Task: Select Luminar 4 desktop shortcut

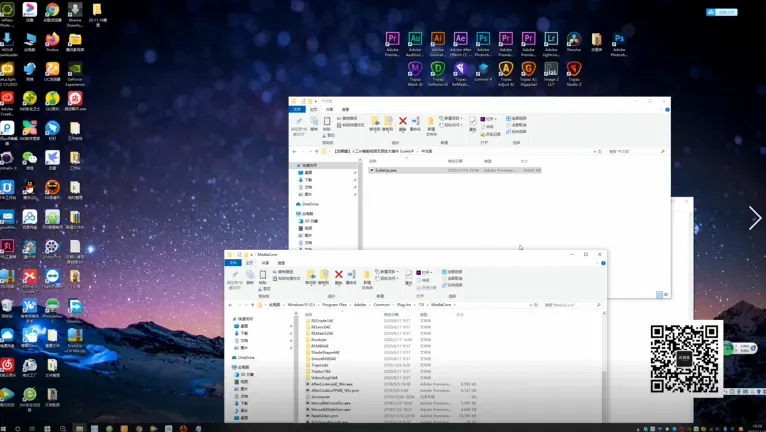Action: coord(483,71)
